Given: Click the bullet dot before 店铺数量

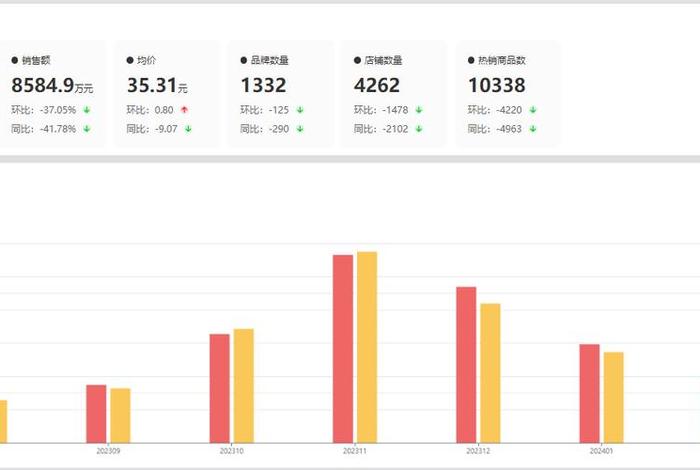Looking at the screenshot, I should click(x=357, y=60).
